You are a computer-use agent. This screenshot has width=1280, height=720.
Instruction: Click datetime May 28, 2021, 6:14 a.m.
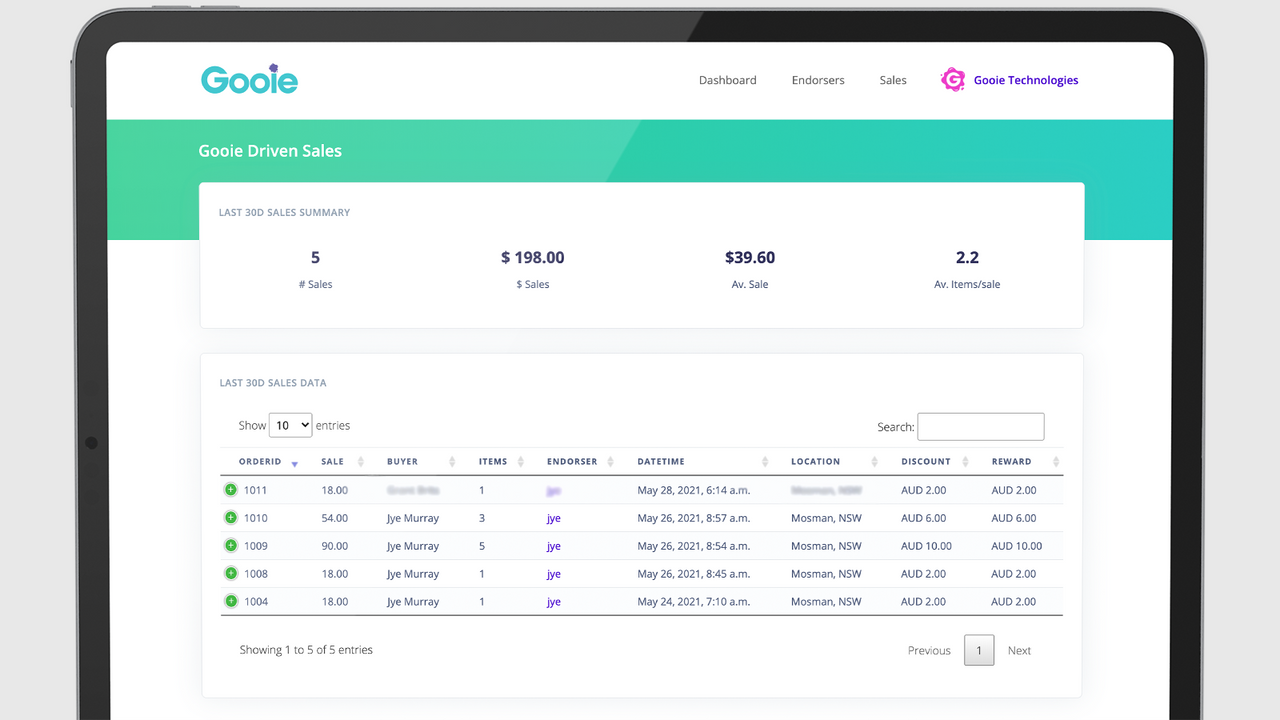(694, 490)
